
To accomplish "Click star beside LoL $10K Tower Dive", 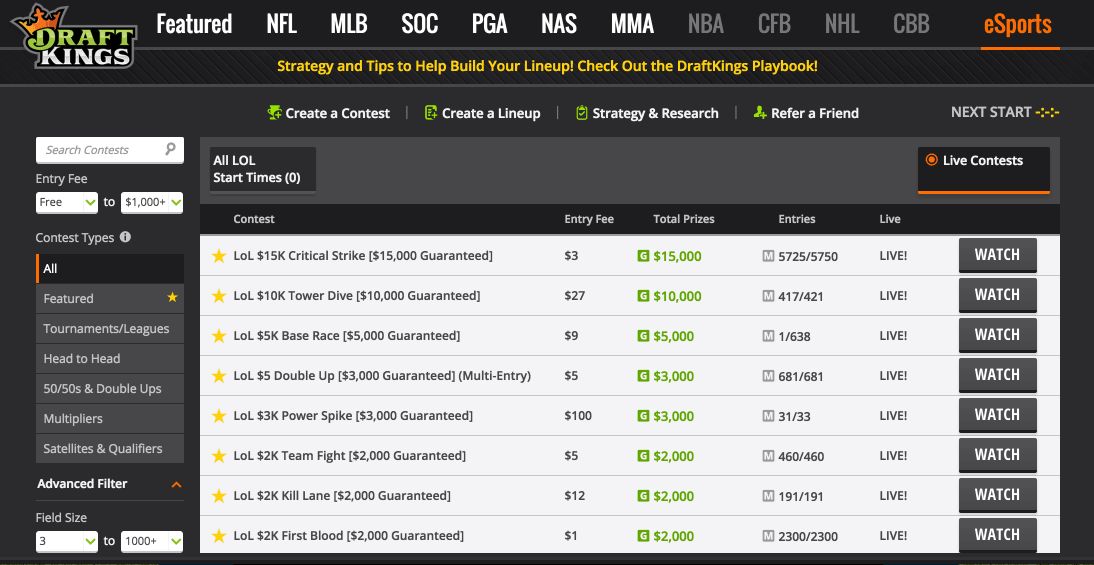I will tap(219, 296).
